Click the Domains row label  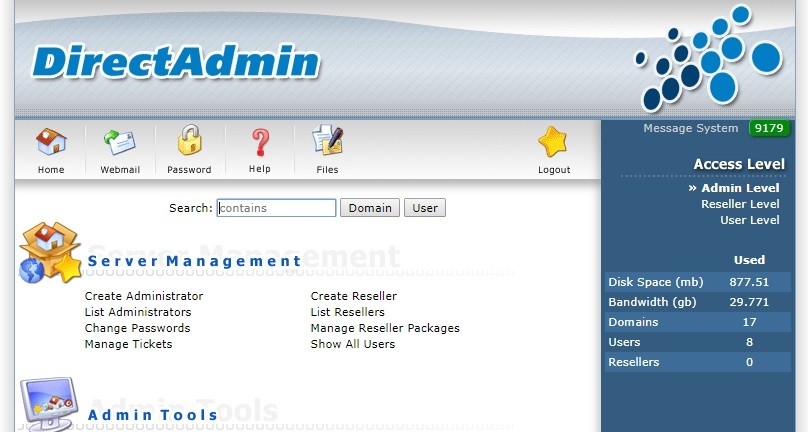tap(633, 322)
